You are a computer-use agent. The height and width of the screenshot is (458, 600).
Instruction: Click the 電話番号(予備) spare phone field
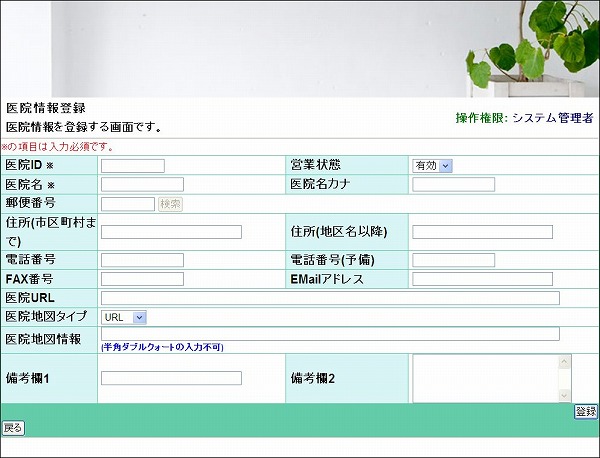(x=453, y=260)
